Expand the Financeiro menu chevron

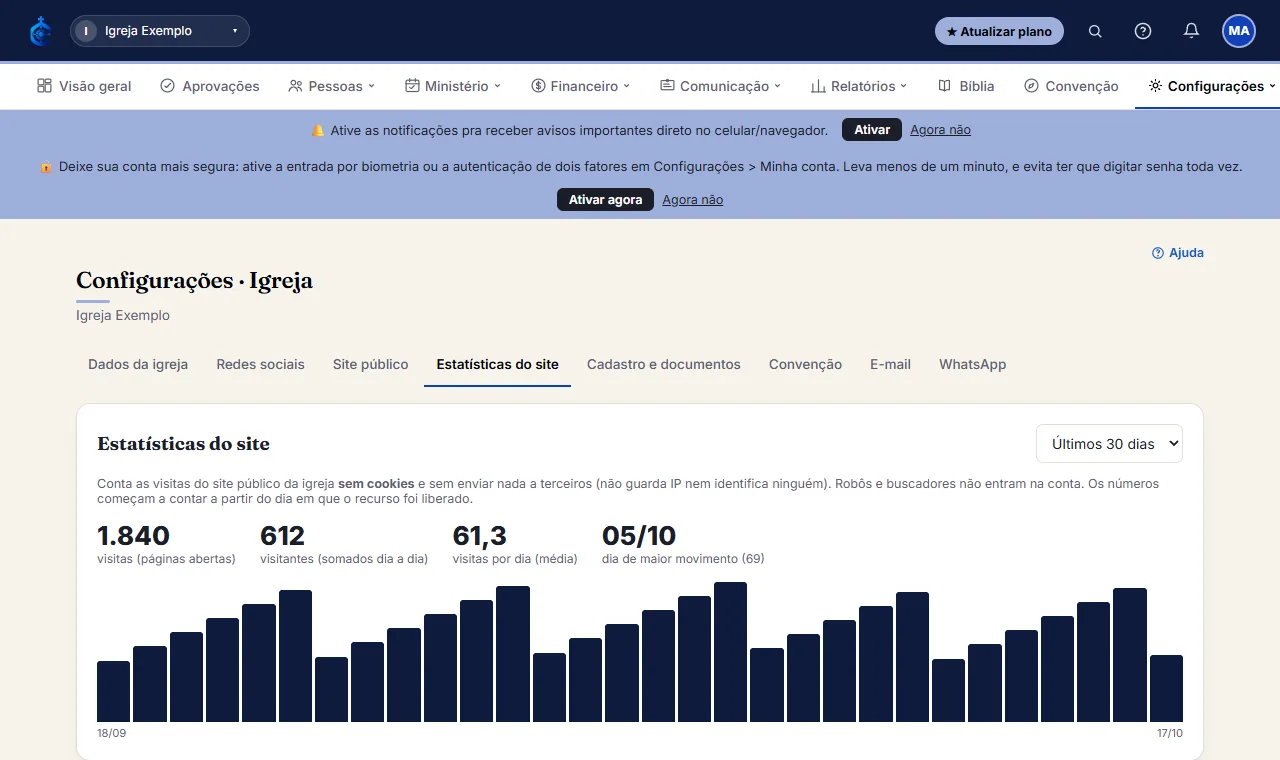(627, 86)
